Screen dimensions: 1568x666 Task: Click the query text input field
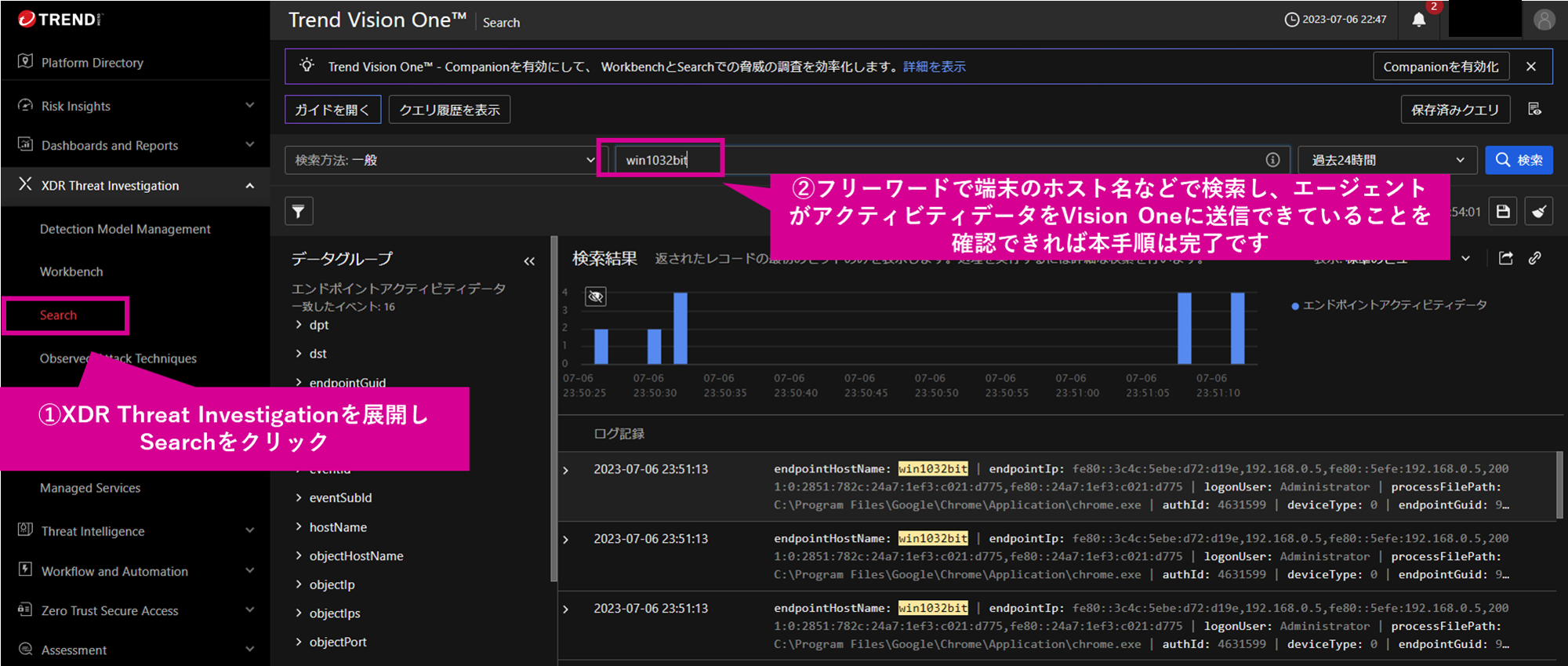click(941, 160)
